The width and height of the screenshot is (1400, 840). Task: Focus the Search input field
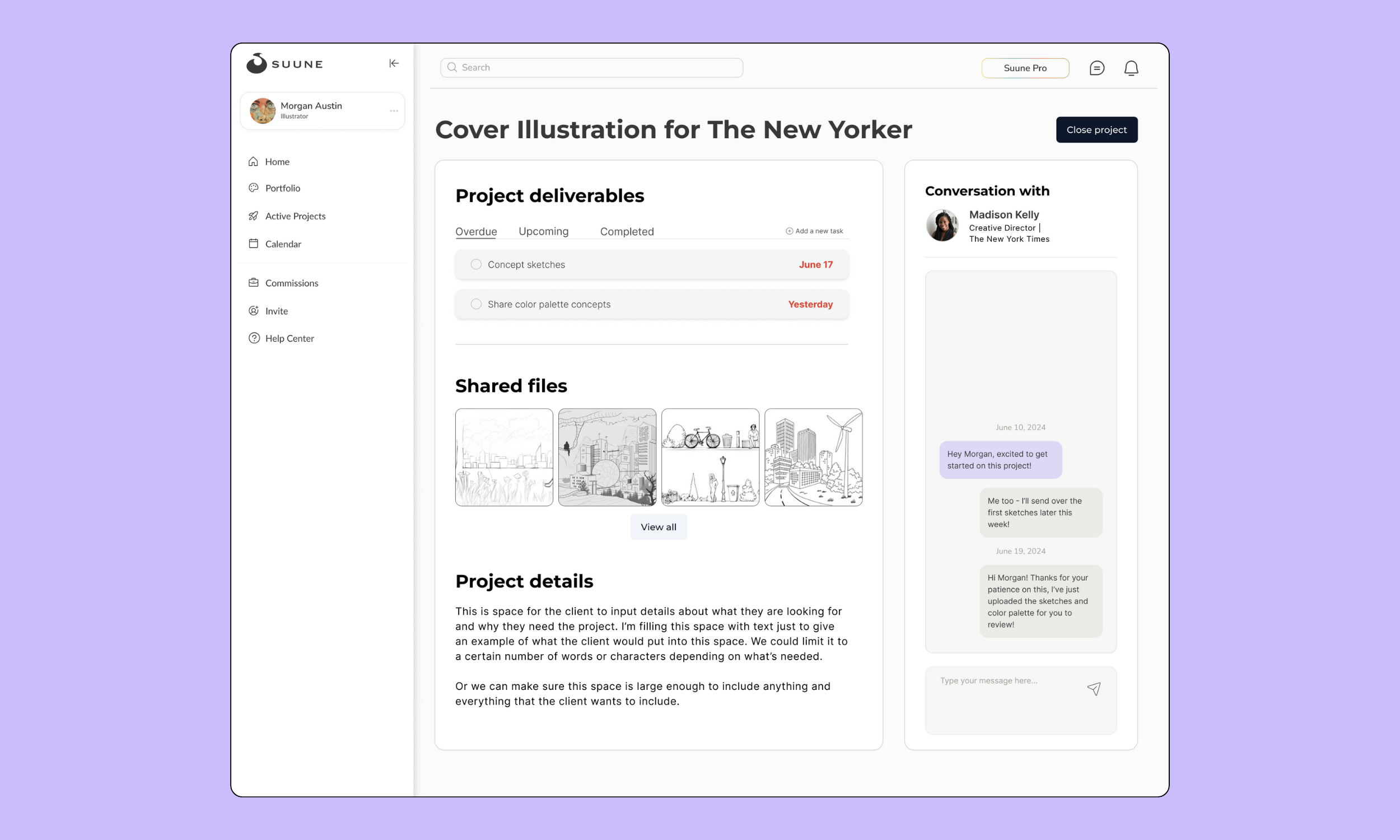(591, 67)
